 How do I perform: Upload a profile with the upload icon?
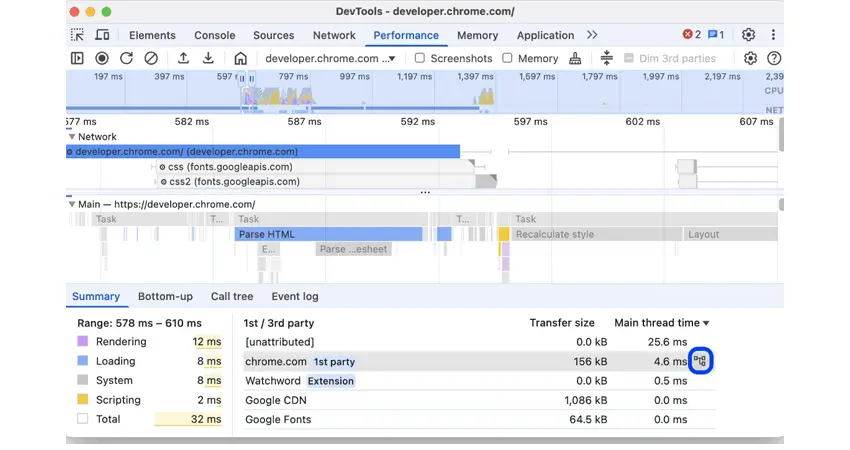(x=183, y=58)
